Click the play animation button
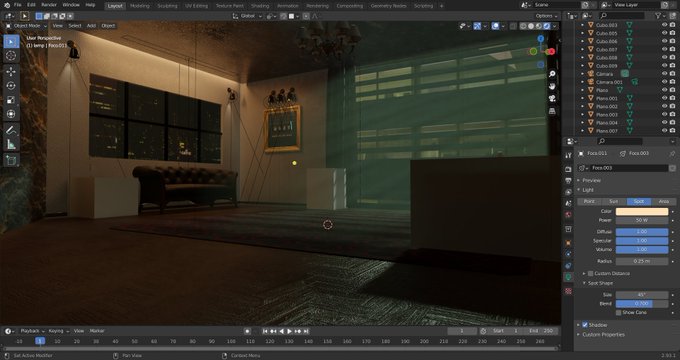This screenshot has width=680, height=360. (289, 331)
